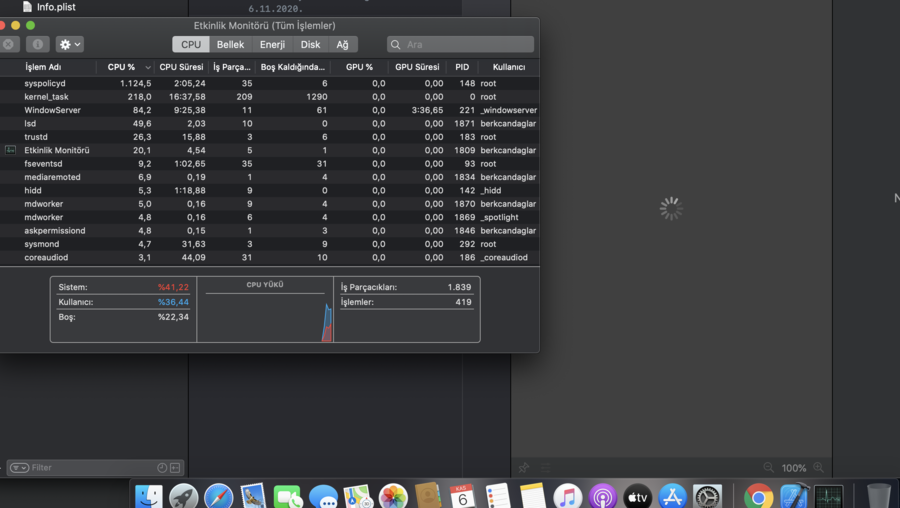The width and height of the screenshot is (900, 508).
Task: Click the inspect process info button
Action: coord(38,44)
